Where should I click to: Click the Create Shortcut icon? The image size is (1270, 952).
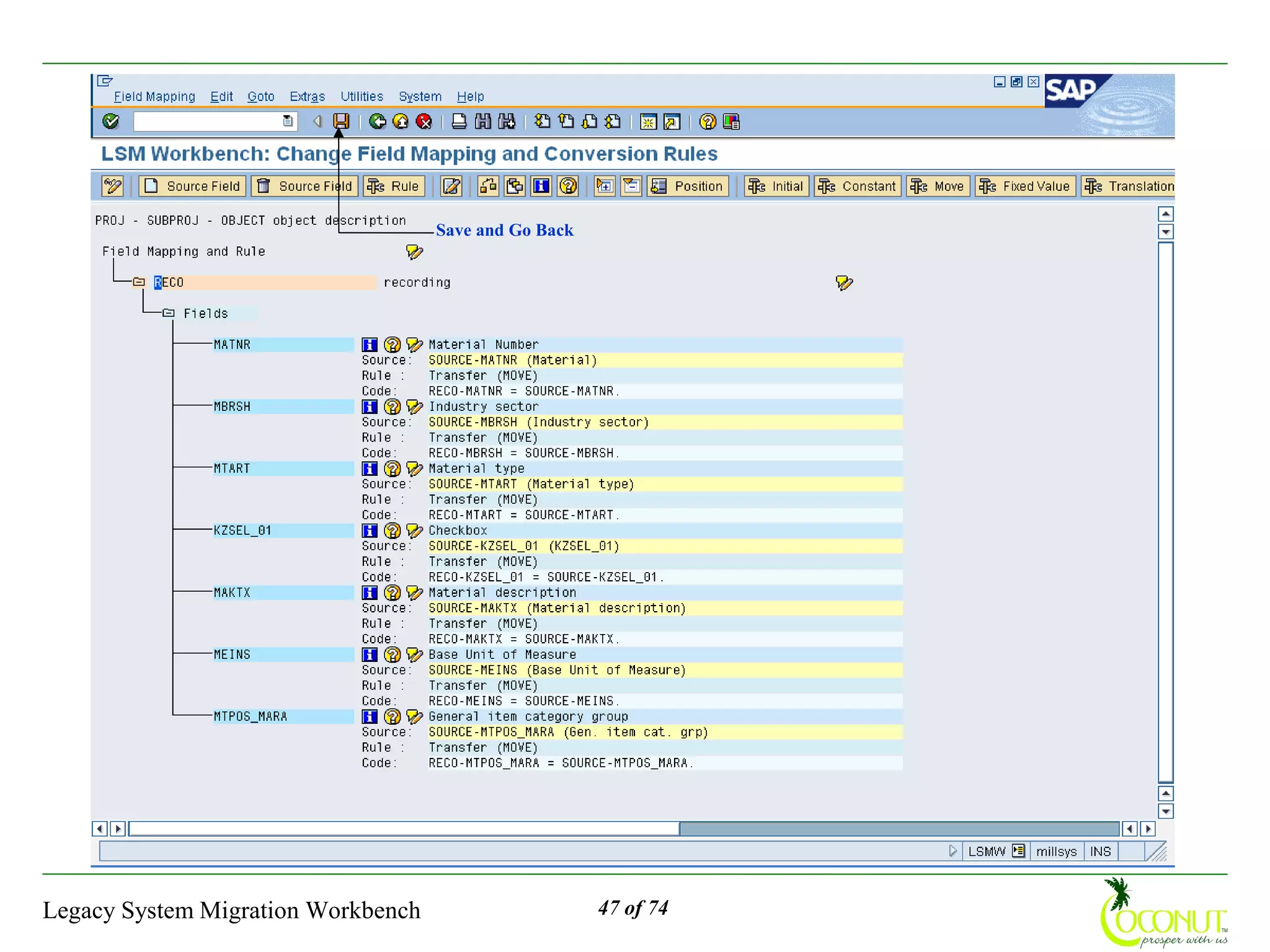pos(672,121)
